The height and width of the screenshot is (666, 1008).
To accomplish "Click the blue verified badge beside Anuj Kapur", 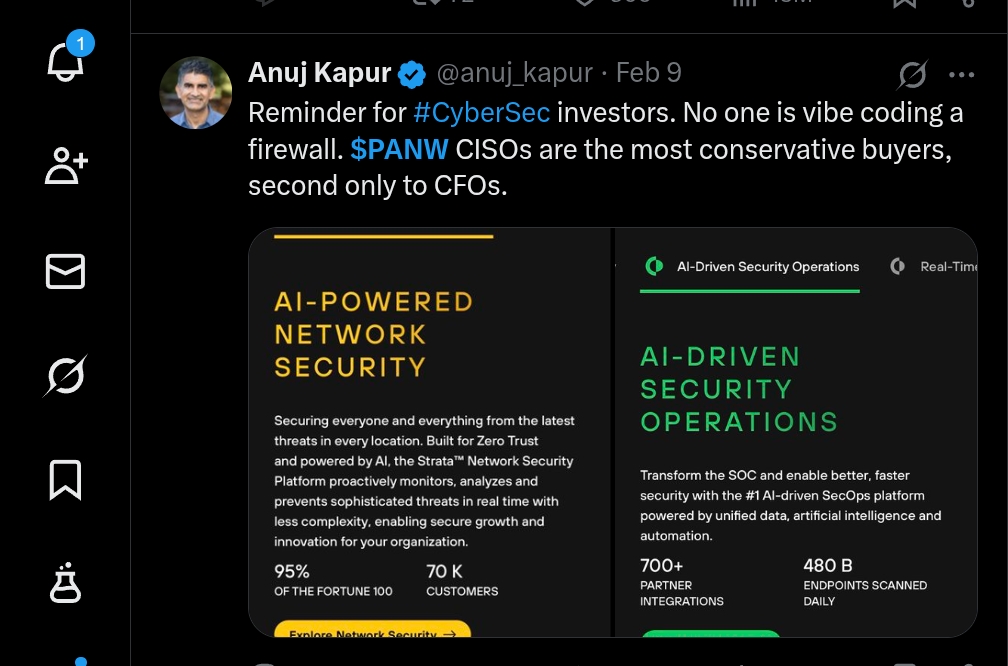I will click(412, 74).
